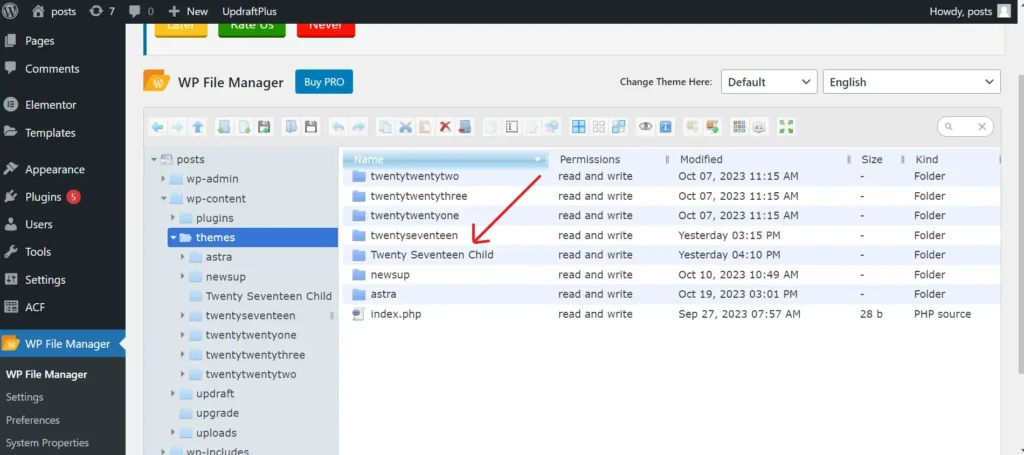This screenshot has width=1024, height=455.
Task: Toggle the Preview eye icon
Action: 646,127
